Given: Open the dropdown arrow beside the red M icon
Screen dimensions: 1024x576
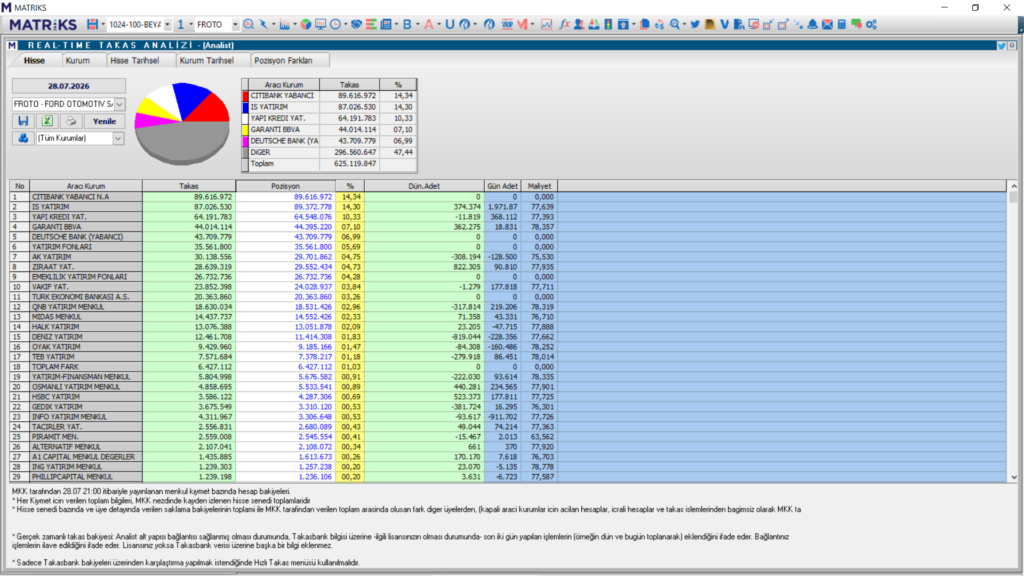Looking at the screenshot, I should point(532,24).
